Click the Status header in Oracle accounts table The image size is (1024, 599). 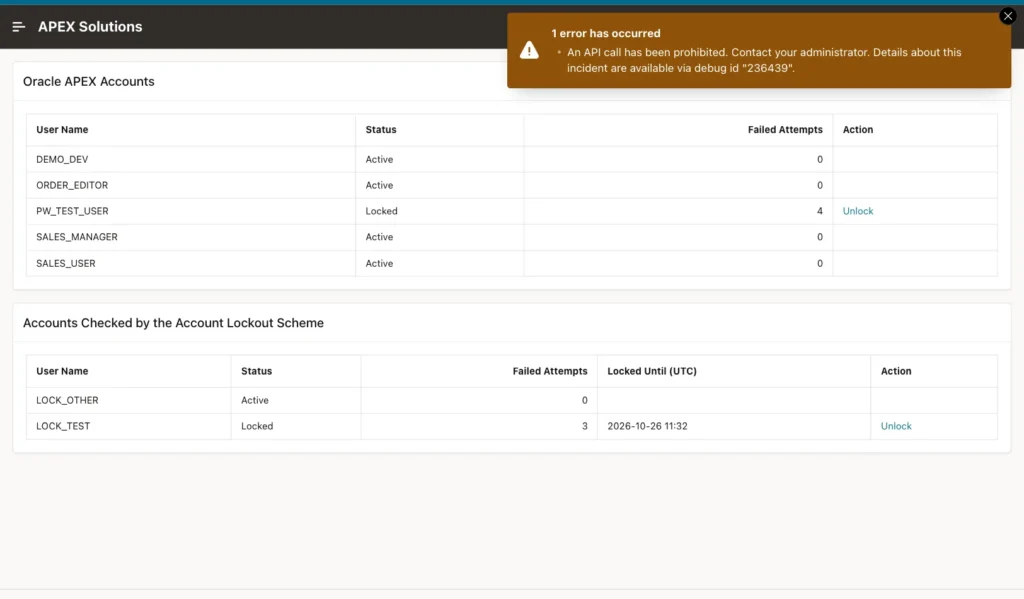pos(381,129)
